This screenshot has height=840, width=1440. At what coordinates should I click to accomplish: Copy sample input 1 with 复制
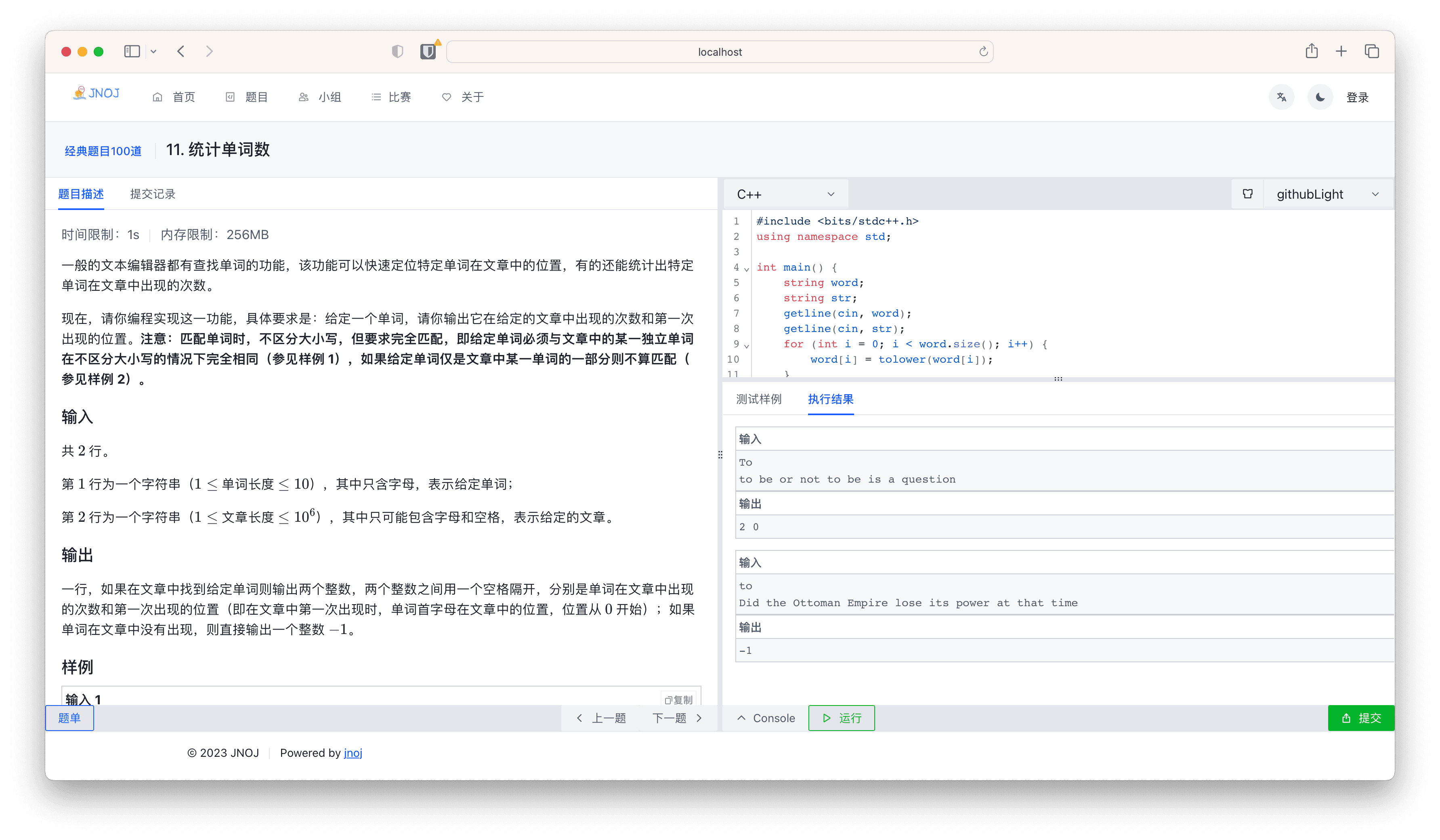click(x=678, y=699)
